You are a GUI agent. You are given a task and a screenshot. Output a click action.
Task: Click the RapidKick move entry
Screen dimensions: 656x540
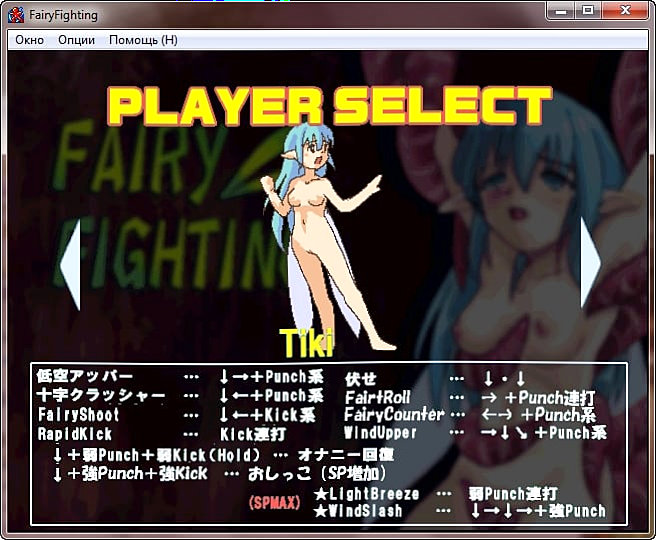77,434
